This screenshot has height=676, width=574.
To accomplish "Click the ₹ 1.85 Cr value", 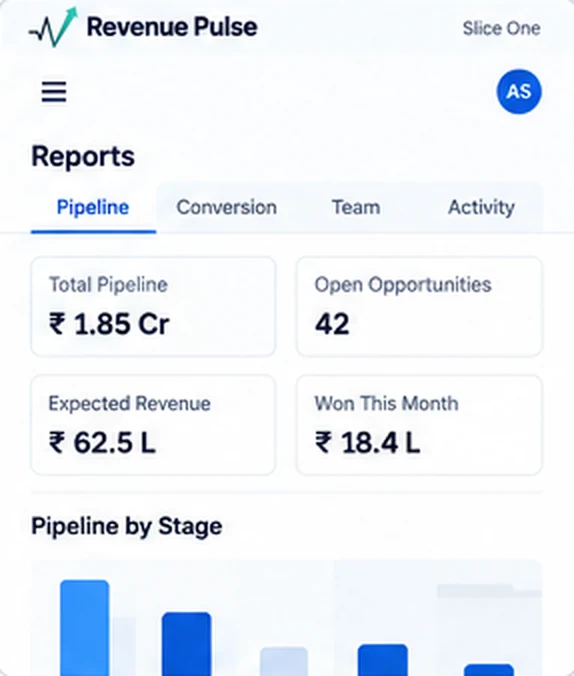I will (109, 324).
